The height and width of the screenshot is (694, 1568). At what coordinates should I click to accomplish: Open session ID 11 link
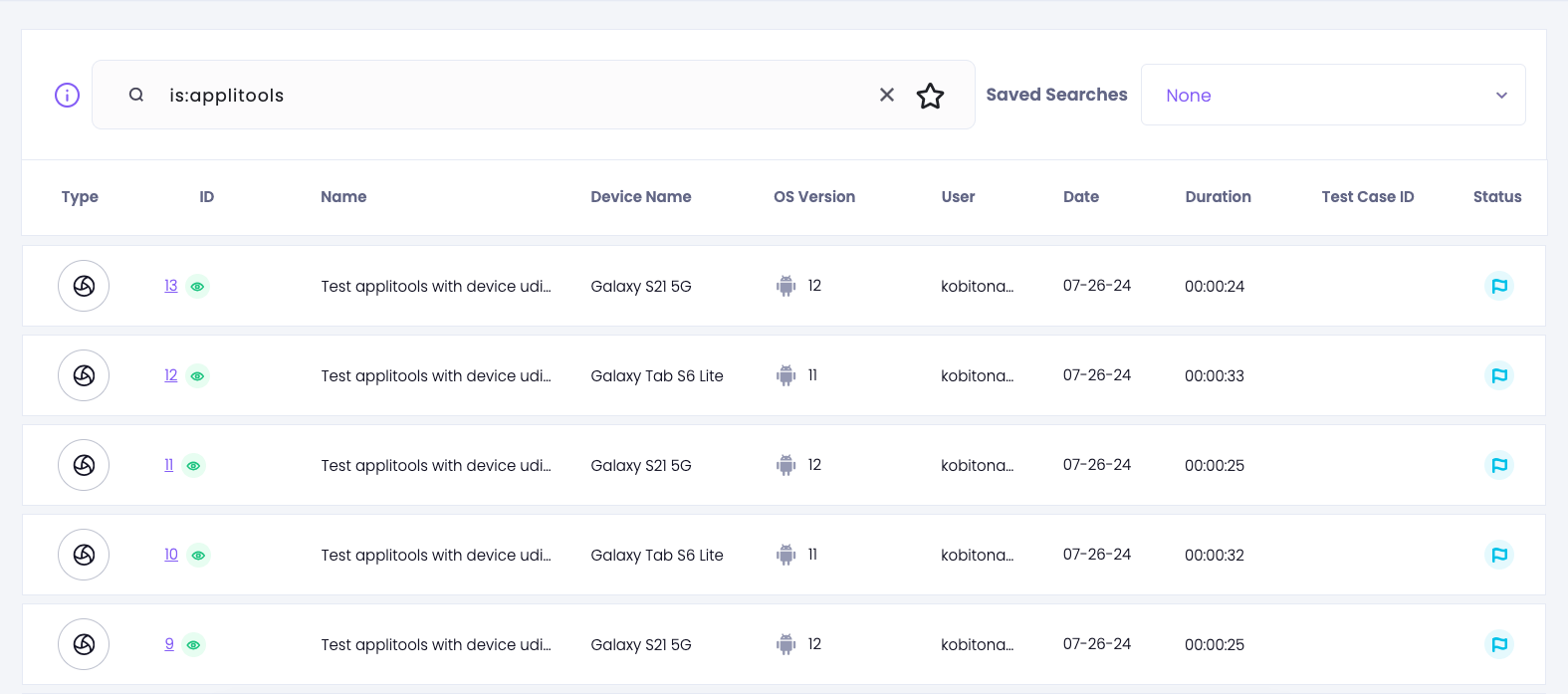(x=169, y=465)
